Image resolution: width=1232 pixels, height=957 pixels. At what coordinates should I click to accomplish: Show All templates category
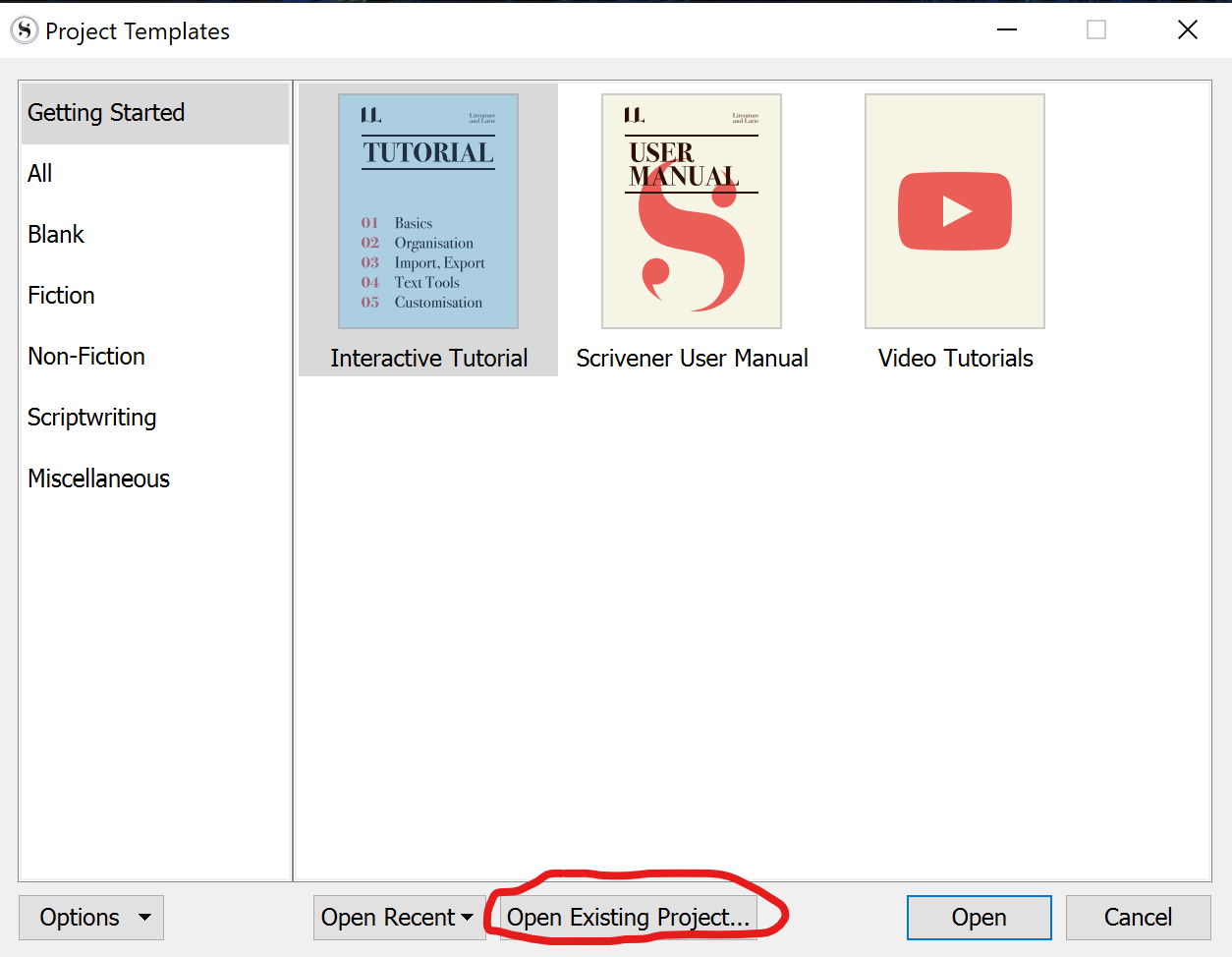[40, 174]
